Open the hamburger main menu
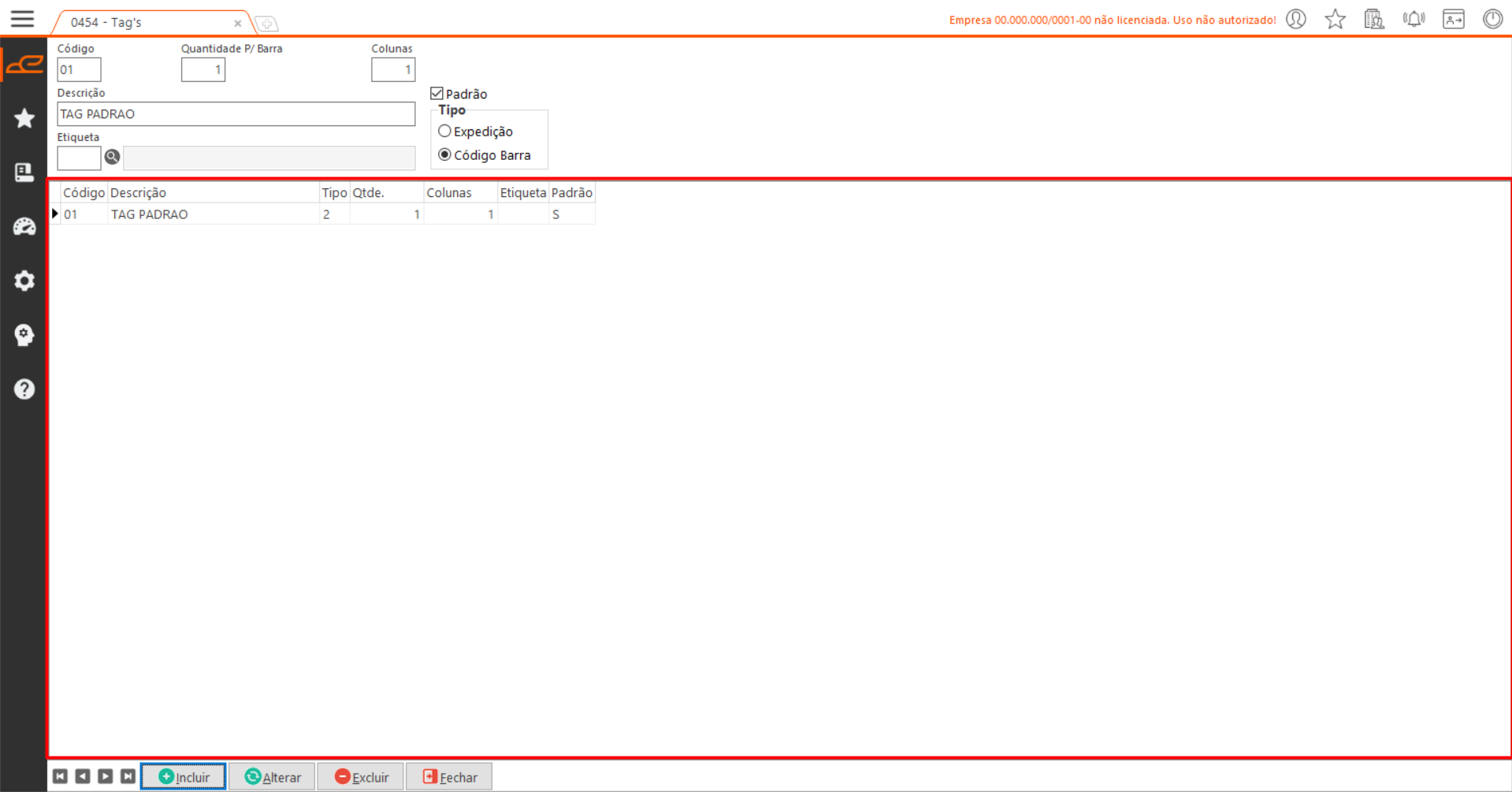 tap(22, 19)
